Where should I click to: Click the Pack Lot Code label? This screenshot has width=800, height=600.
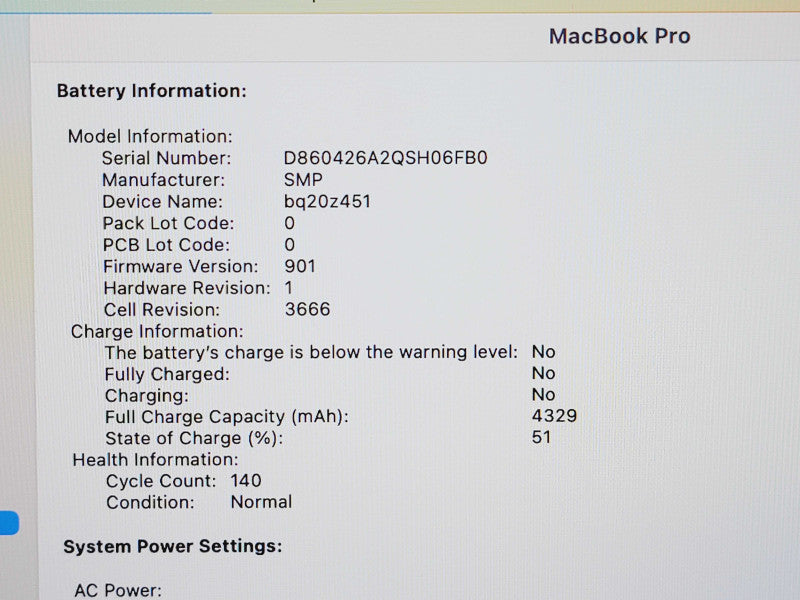coord(168,223)
